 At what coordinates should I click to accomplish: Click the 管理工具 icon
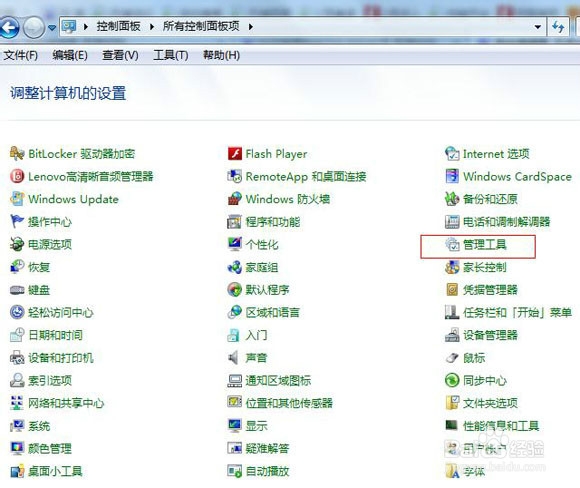pos(452,244)
